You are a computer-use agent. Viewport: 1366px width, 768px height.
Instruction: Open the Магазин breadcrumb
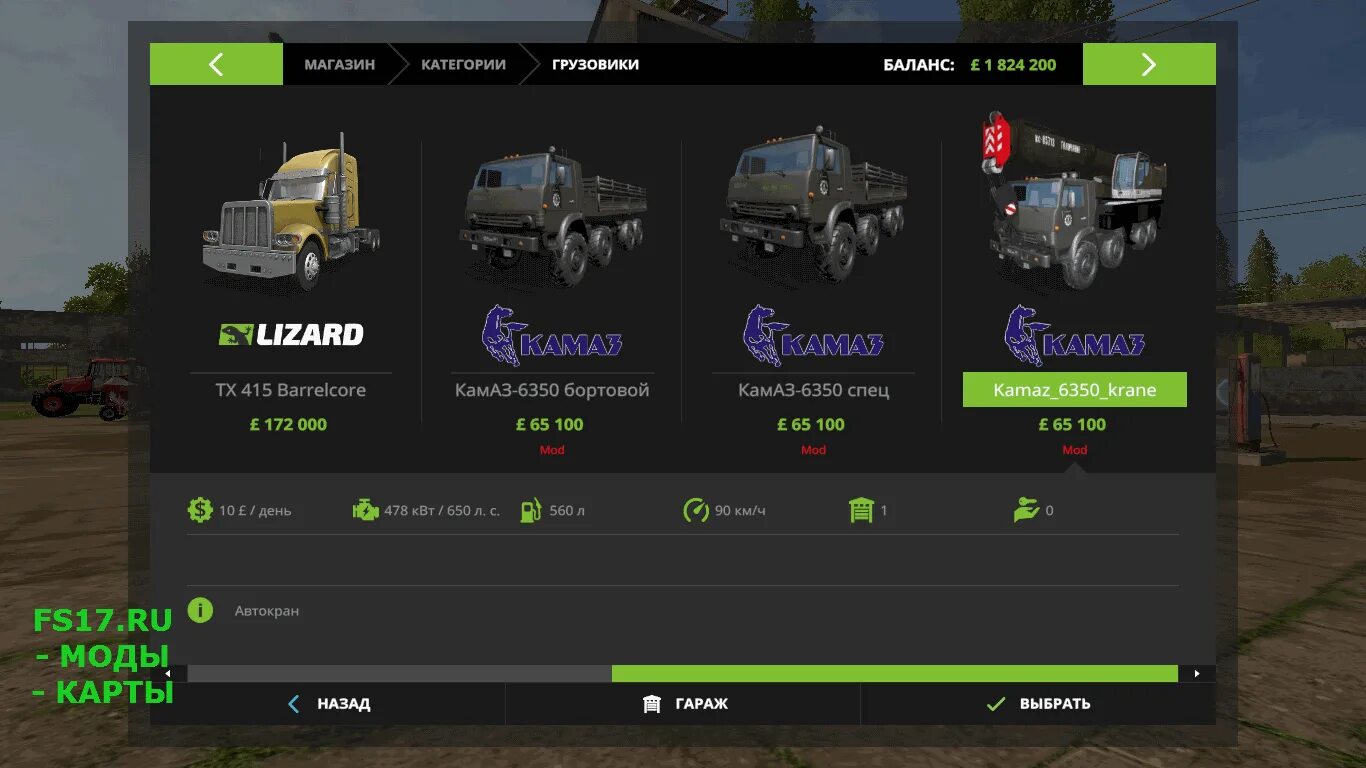(x=340, y=64)
